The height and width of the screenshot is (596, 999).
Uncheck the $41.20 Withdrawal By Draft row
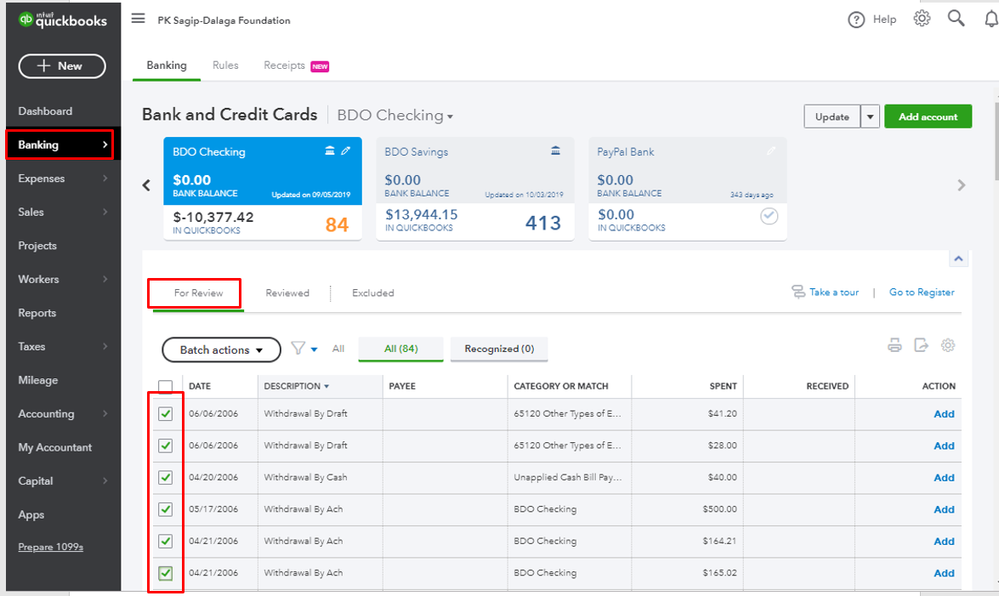tap(166, 414)
